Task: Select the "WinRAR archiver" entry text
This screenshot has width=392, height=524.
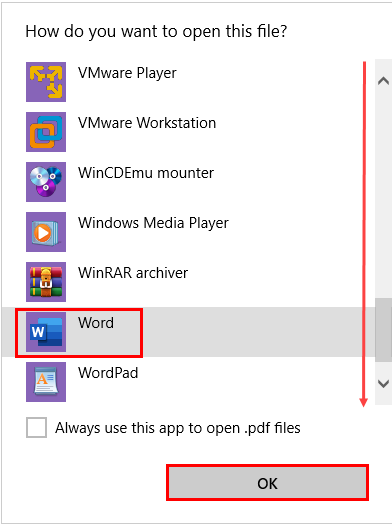Action: pyautogui.click(x=133, y=273)
